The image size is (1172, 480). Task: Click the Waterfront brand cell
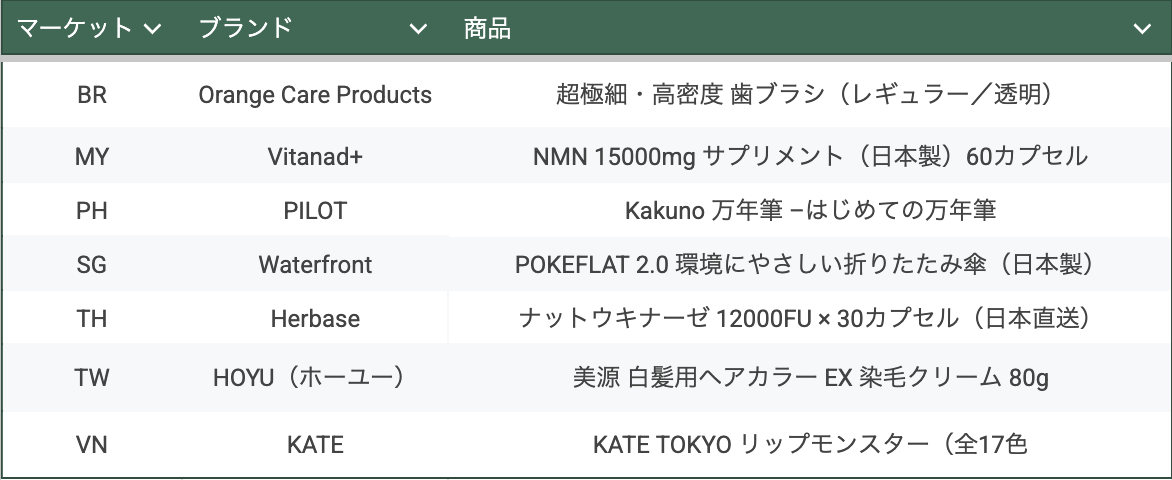(315, 265)
